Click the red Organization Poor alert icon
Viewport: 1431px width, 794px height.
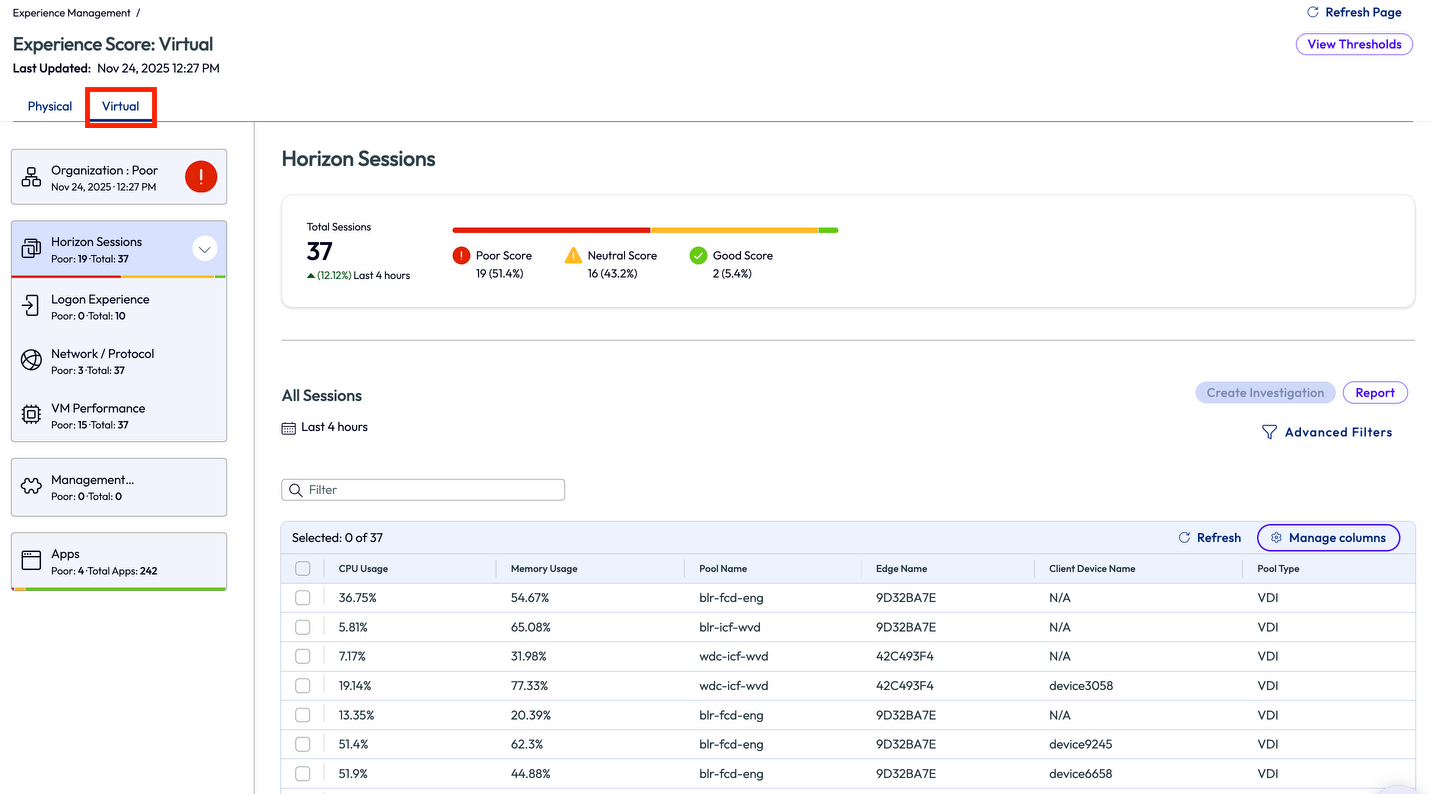click(x=201, y=178)
